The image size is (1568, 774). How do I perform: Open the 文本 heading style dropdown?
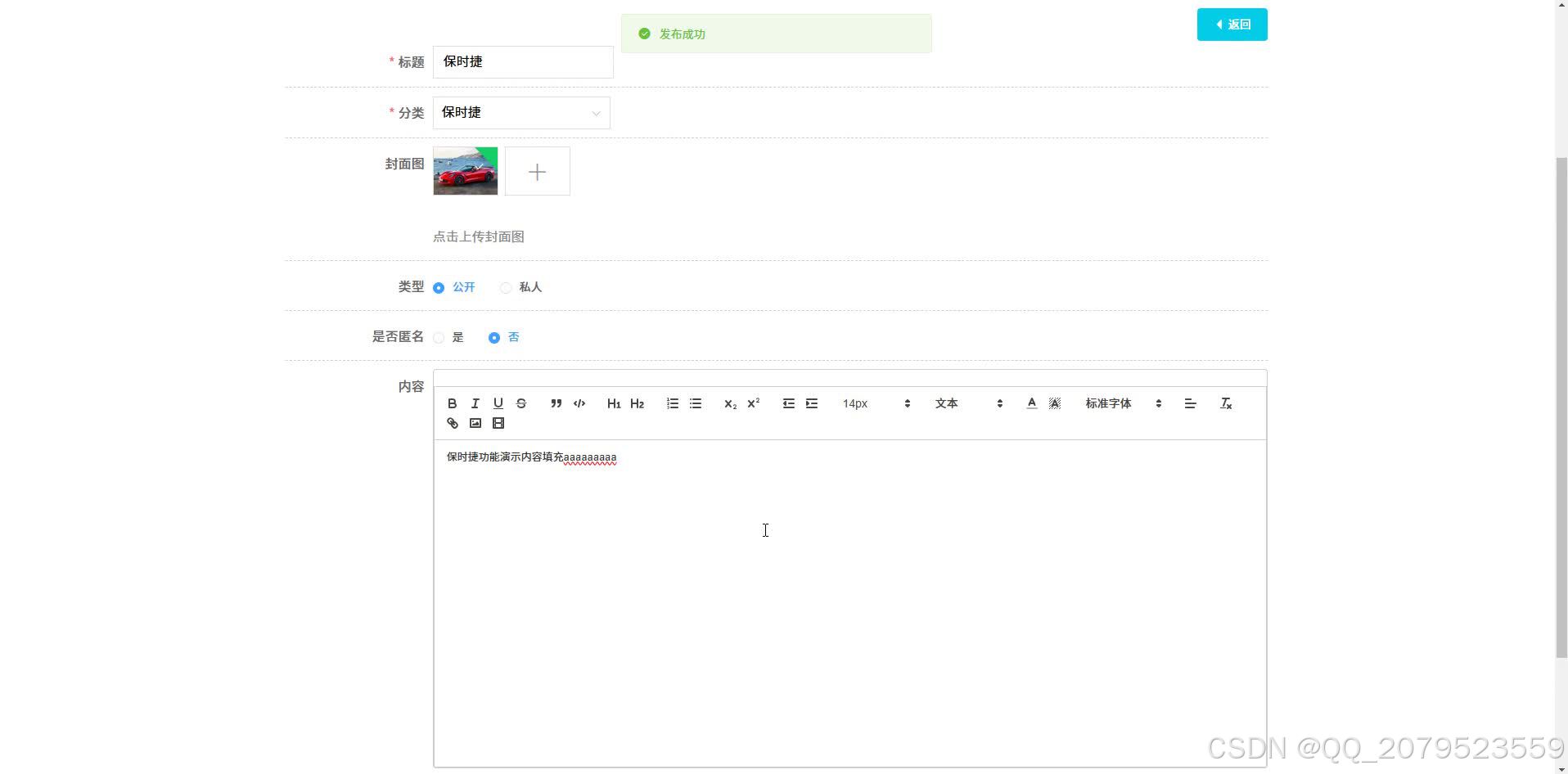(x=969, y=403)
